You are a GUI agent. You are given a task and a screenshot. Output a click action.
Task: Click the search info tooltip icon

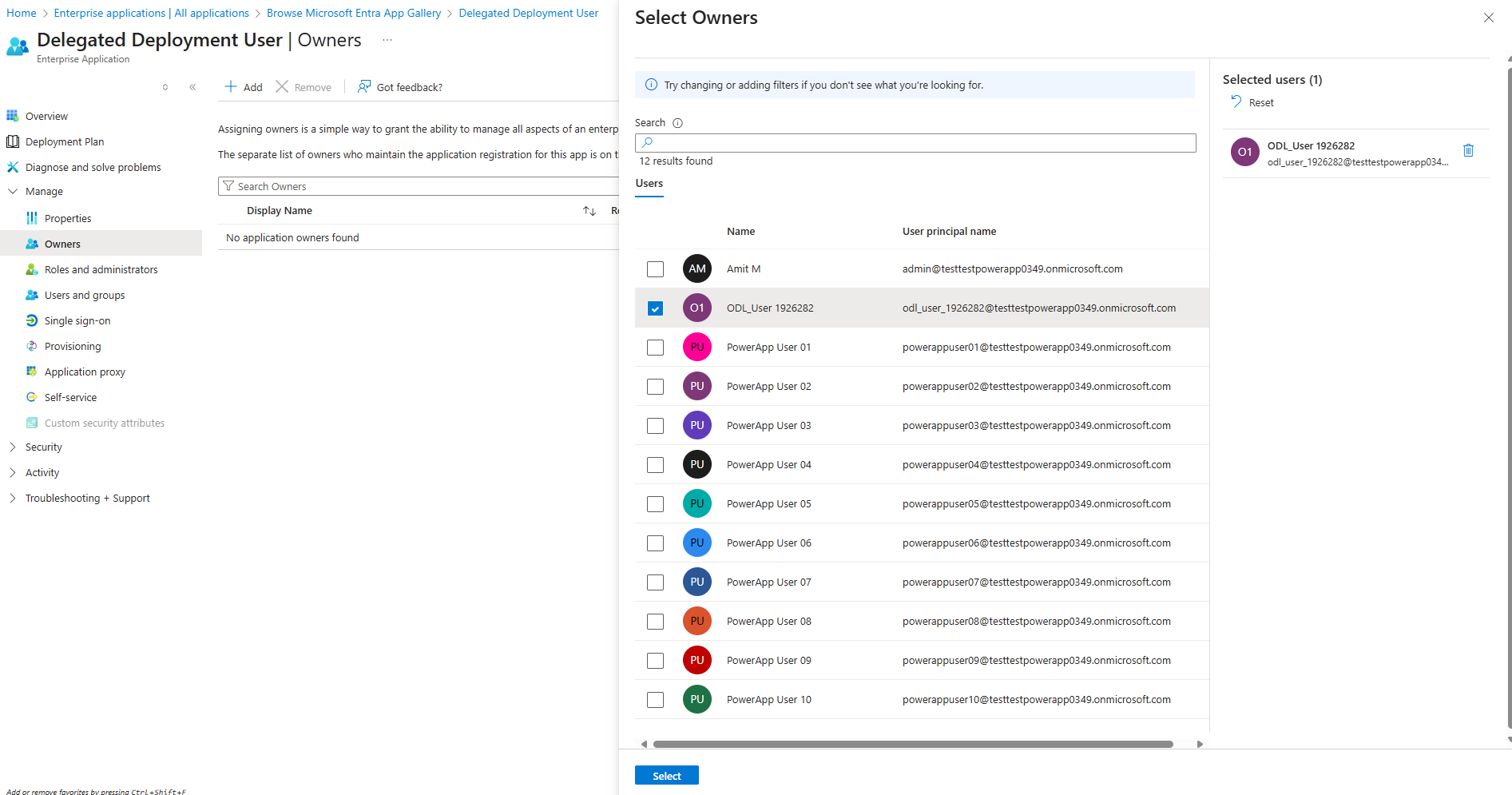pyautogui.click(x=677, y=123)
